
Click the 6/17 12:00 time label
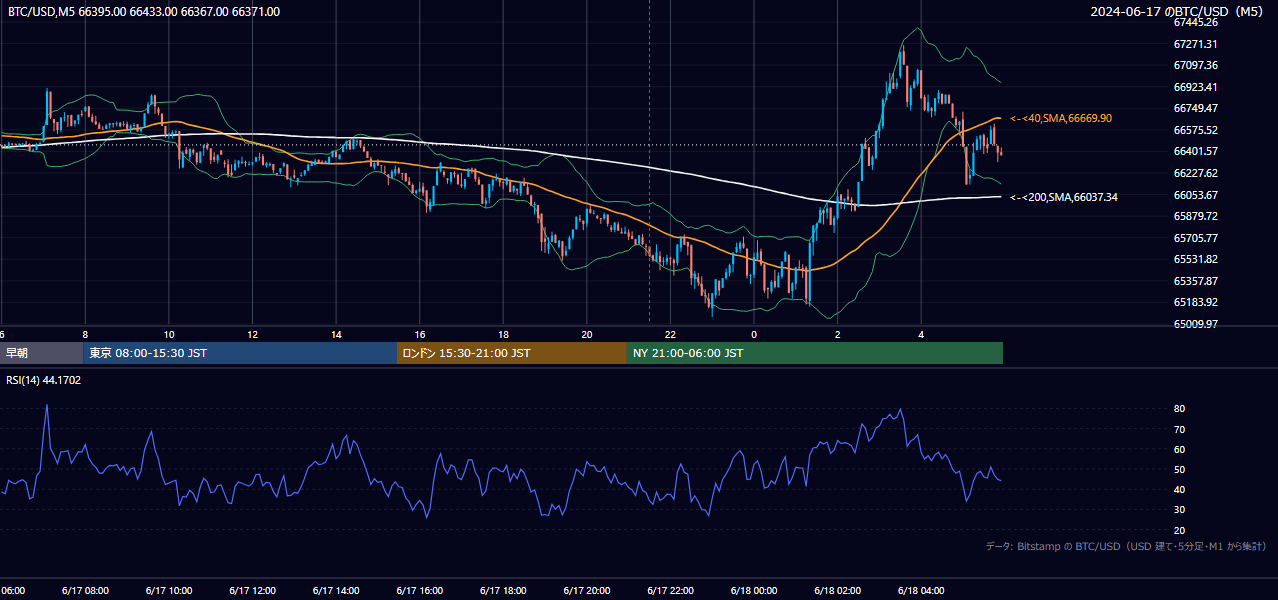click(252, 591)
